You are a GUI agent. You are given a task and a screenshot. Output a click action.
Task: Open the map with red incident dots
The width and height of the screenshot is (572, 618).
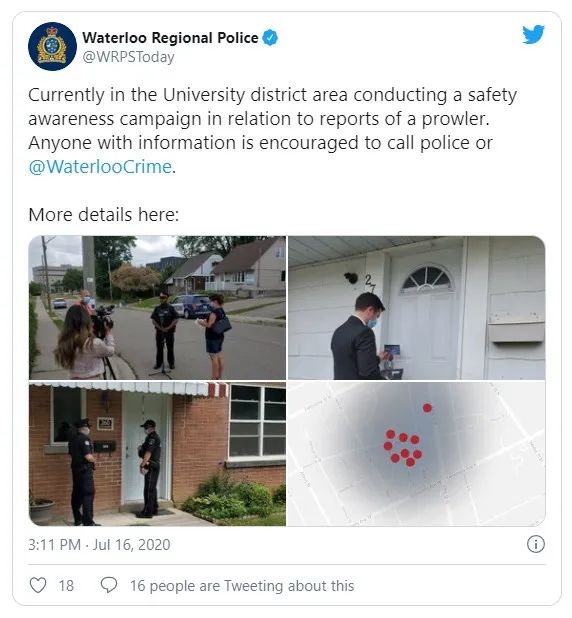click(417, 454)
